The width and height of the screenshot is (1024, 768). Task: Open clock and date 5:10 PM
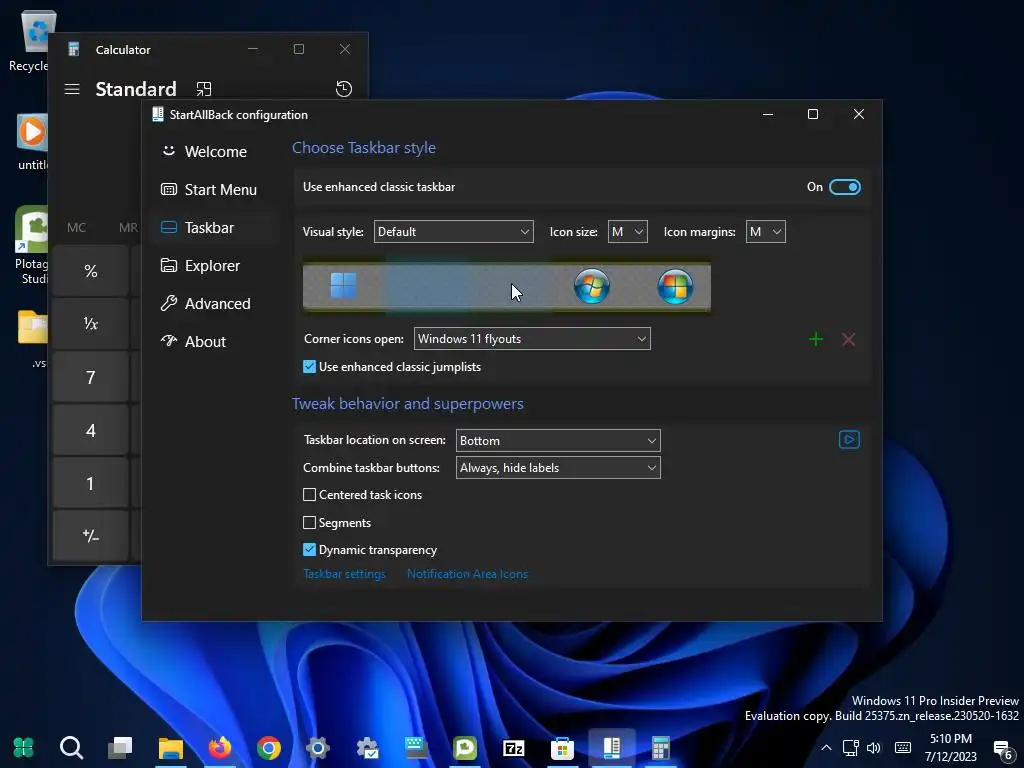[951, 748]
